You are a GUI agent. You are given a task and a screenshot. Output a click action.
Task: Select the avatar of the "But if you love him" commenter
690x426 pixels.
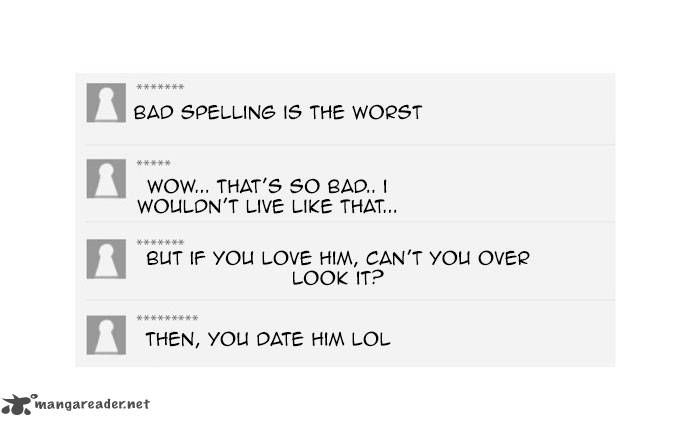tap(105, 258)
